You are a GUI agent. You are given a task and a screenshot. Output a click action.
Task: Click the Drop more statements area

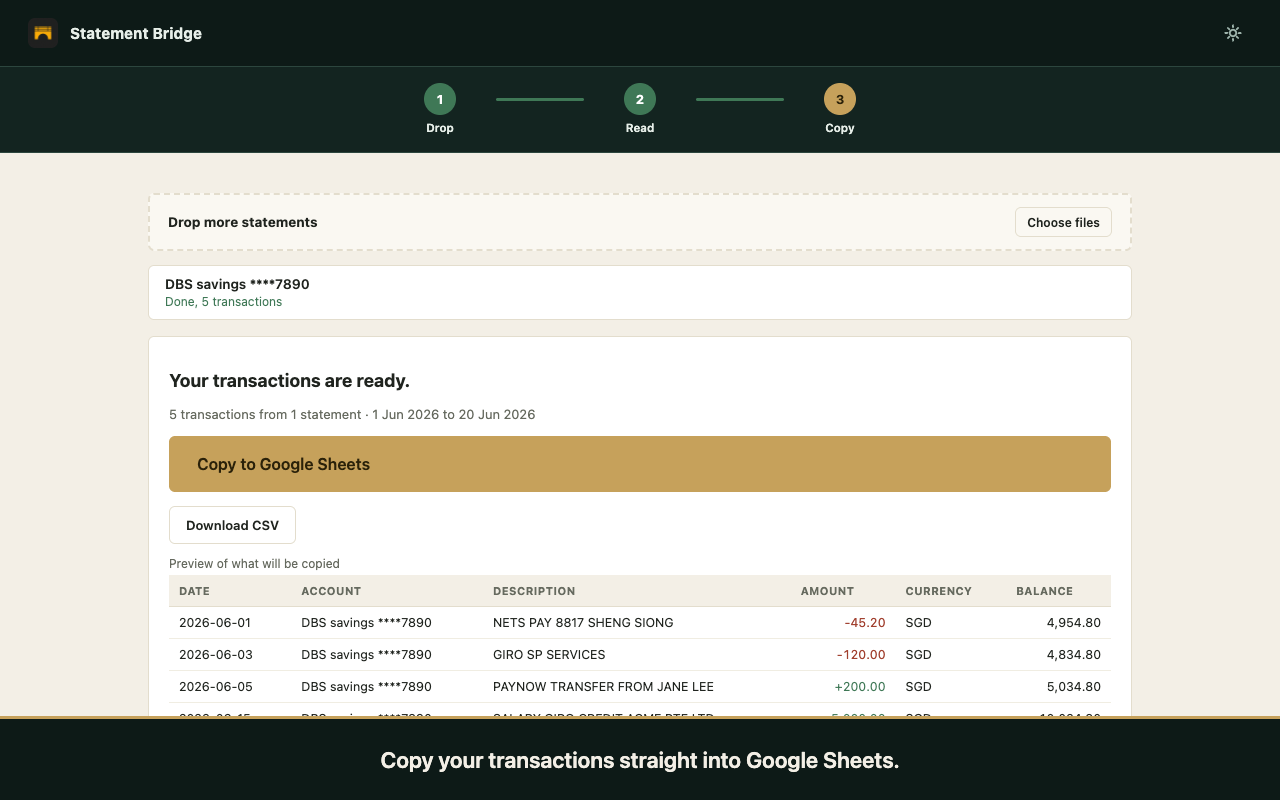pos(640,222)
